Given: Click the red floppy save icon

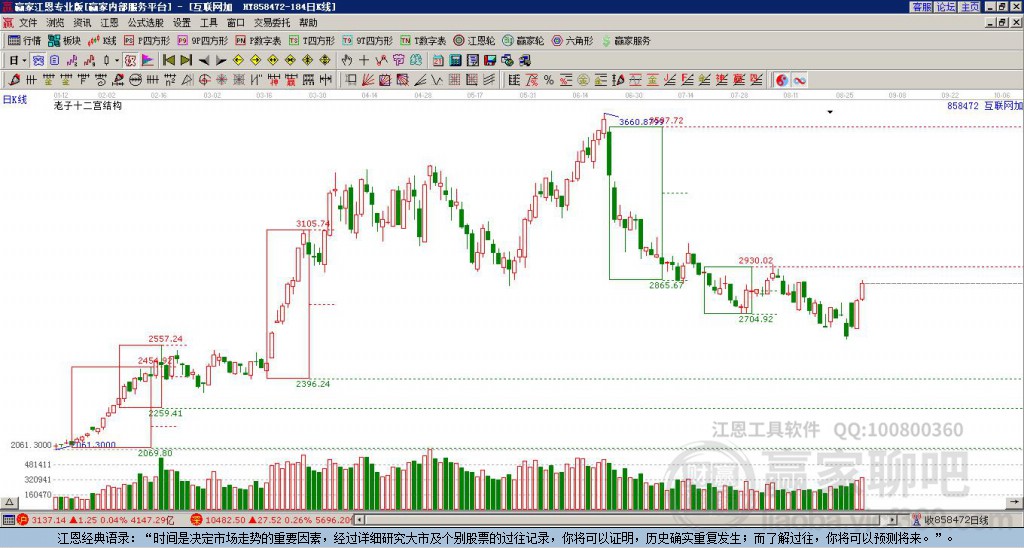Looking at the screenshot, I should [490, 61].
